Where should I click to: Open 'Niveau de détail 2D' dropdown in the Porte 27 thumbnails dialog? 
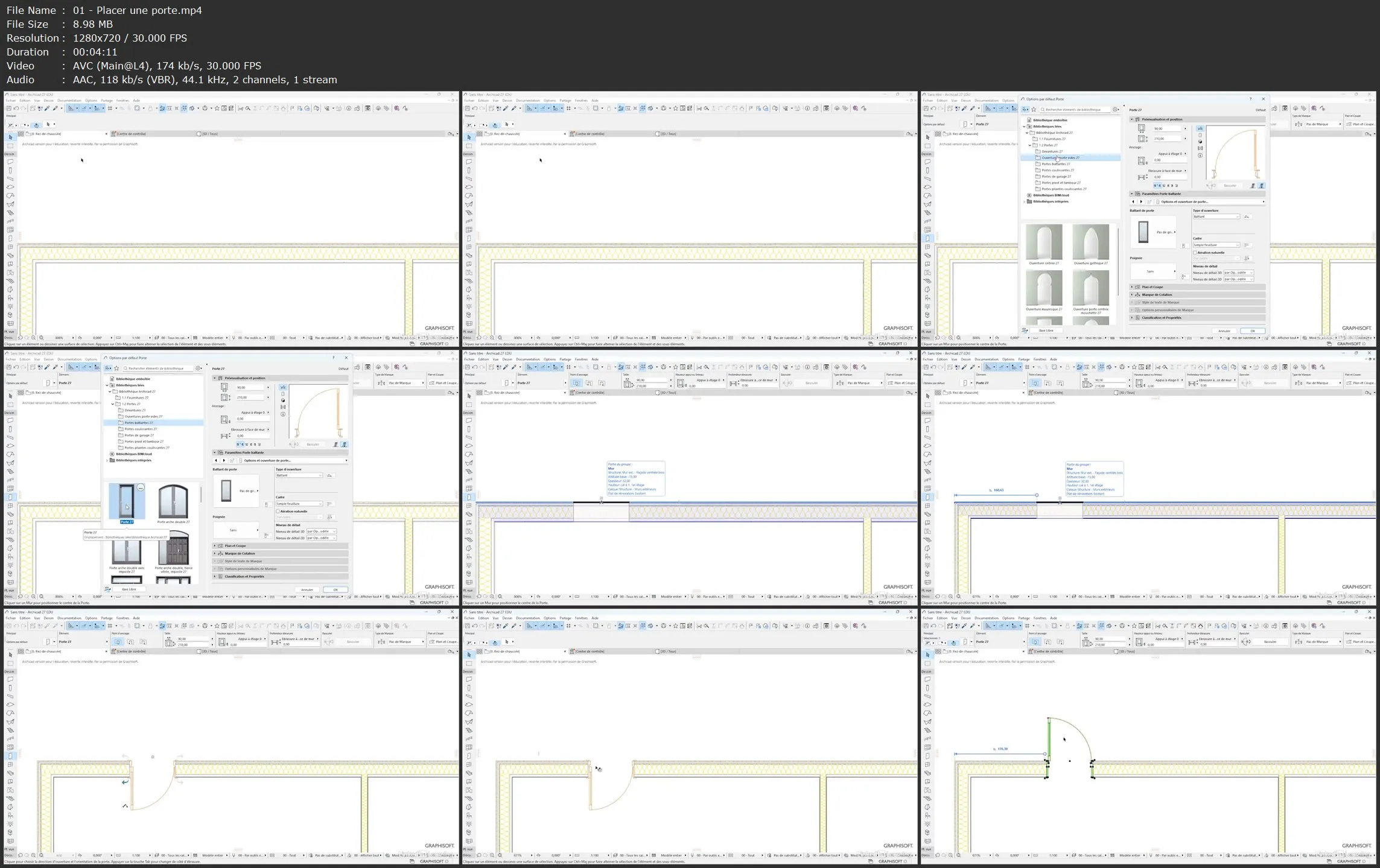pyautogui.click(x=322, y=538)
